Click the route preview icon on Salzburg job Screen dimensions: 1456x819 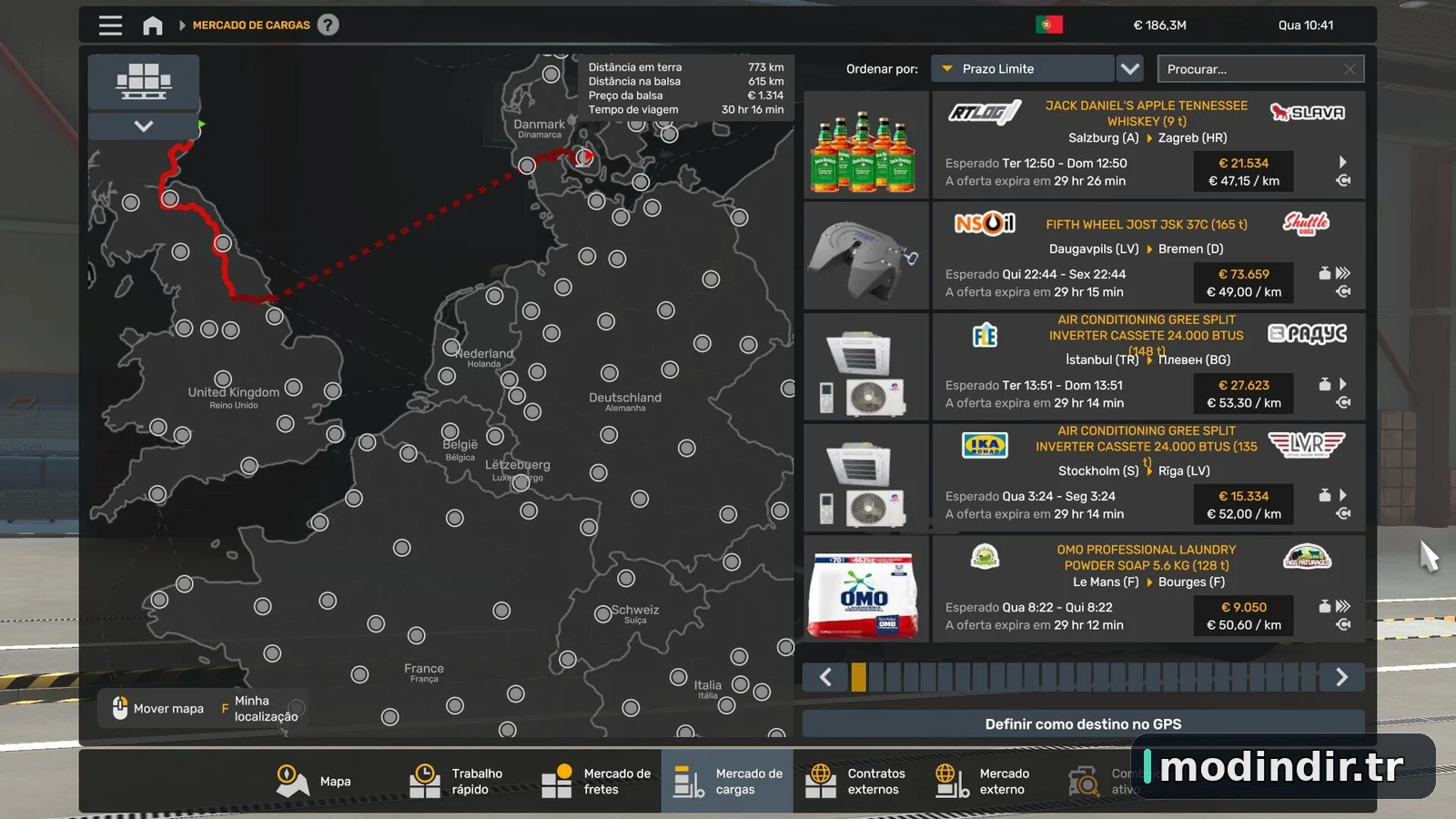coord(1343,180)
